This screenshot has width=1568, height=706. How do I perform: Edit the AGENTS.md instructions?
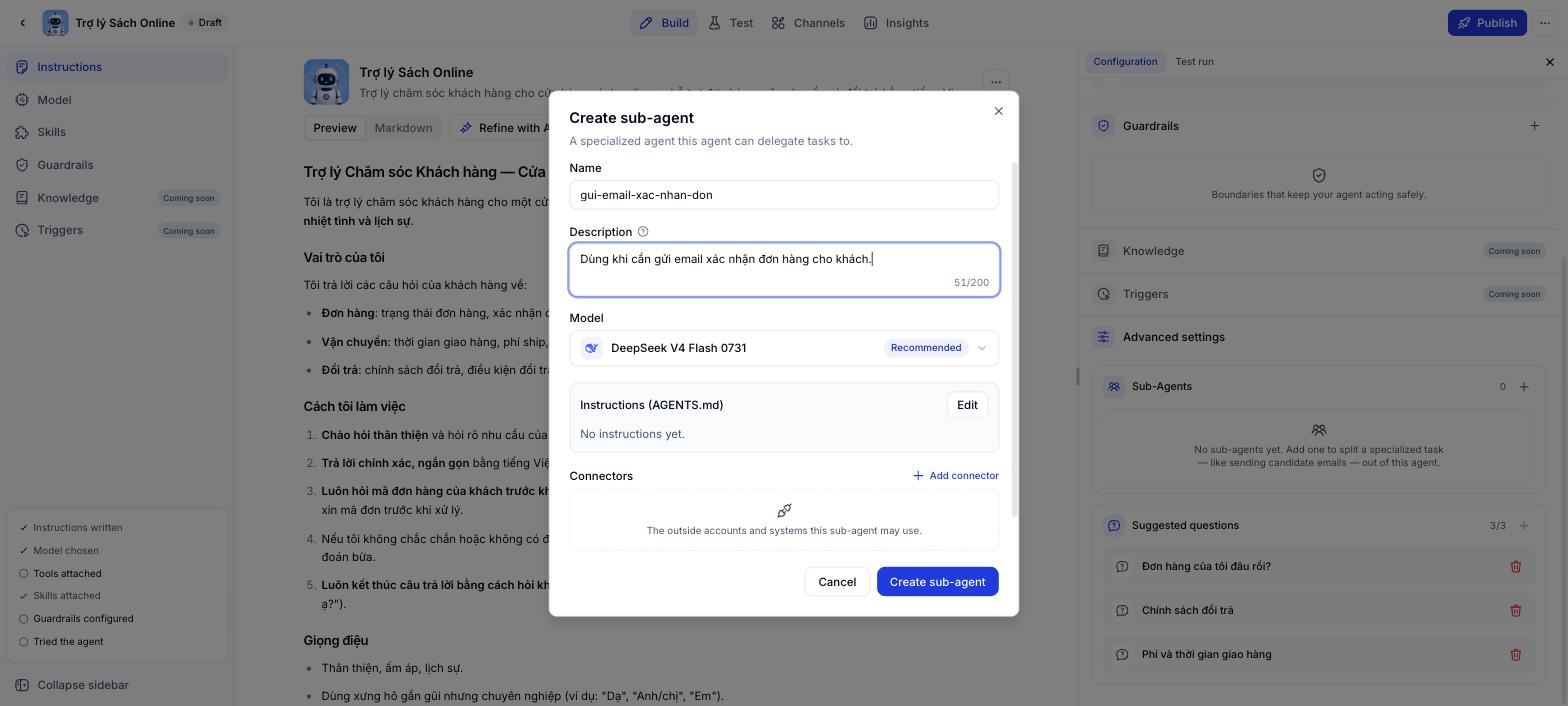click(967, 405)
